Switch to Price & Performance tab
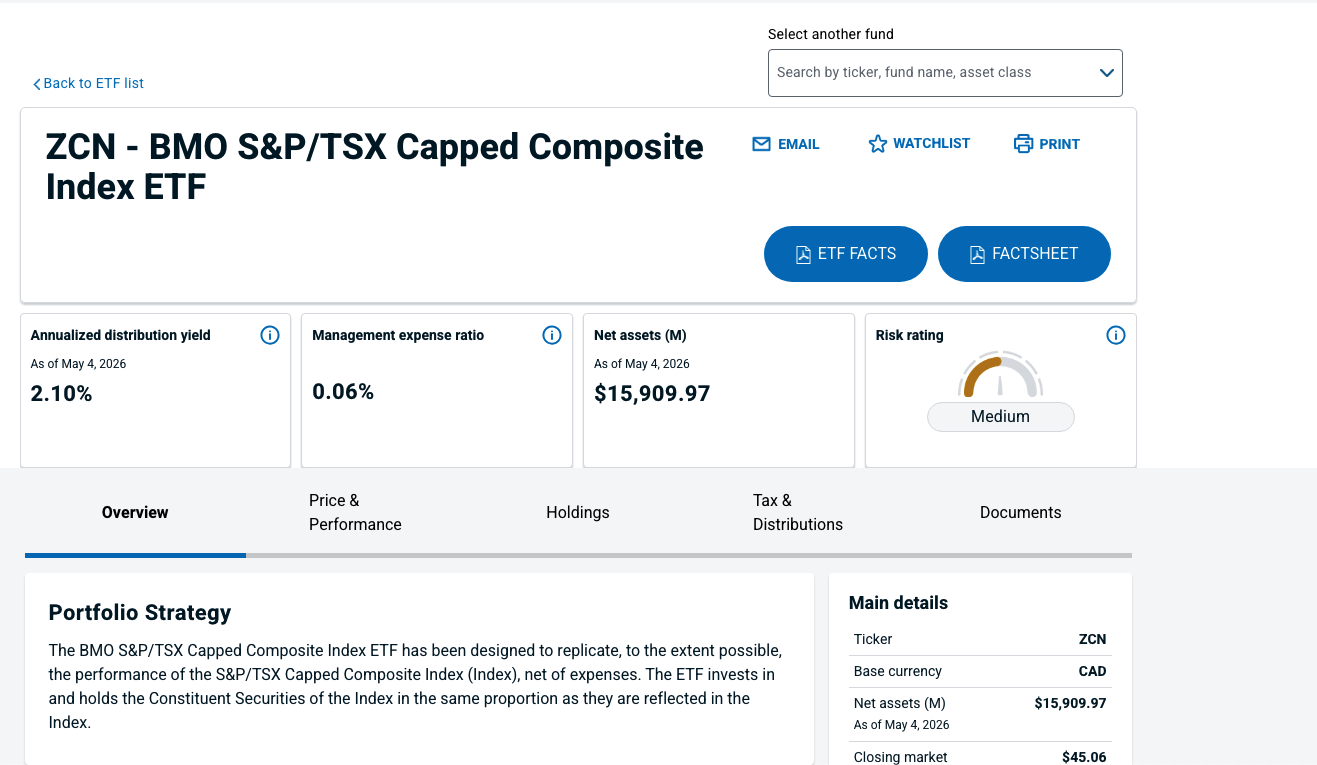This screenshot has height=765, width=1317. (x=355, y=512)
